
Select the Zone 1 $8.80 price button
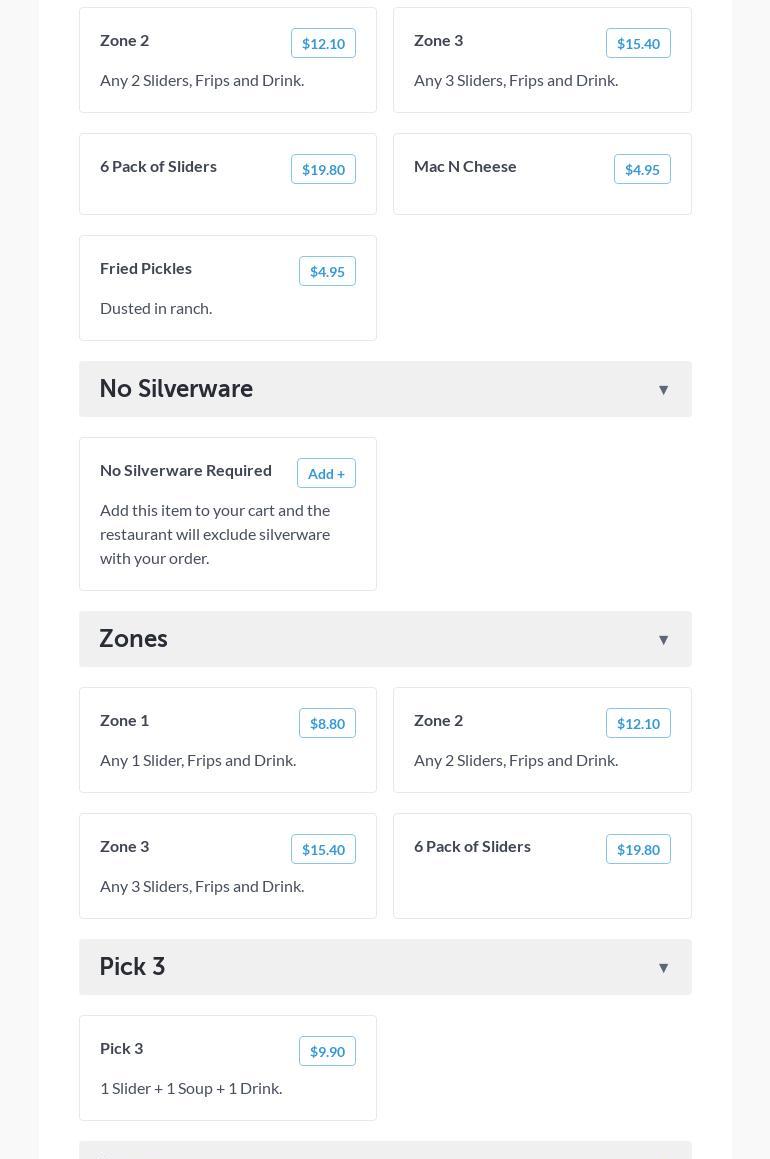click(327, 723)
